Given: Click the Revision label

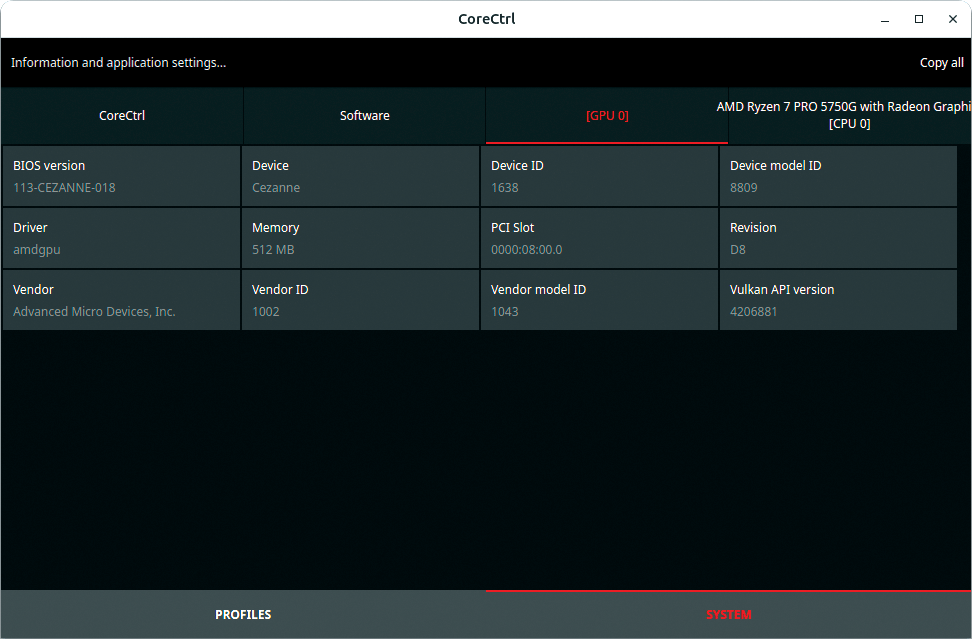Looking at the screenshot, I should pyautogui.click(x=753, y=227).
